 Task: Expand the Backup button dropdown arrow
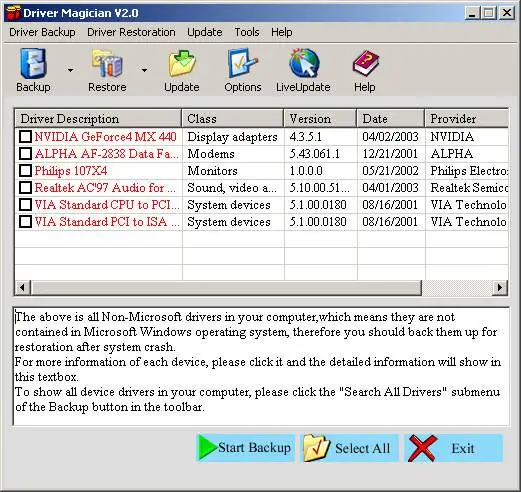(x=70, y=70)
